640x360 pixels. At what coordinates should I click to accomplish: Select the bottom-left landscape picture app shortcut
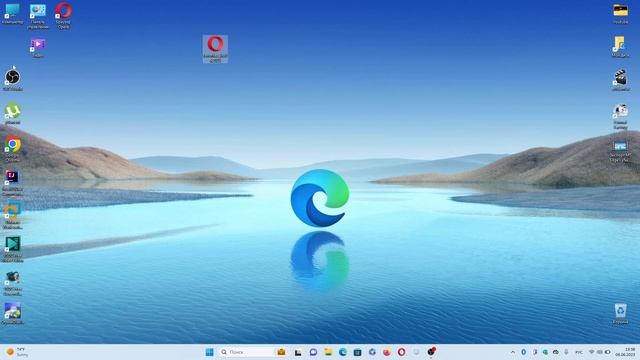coord(13,313)
